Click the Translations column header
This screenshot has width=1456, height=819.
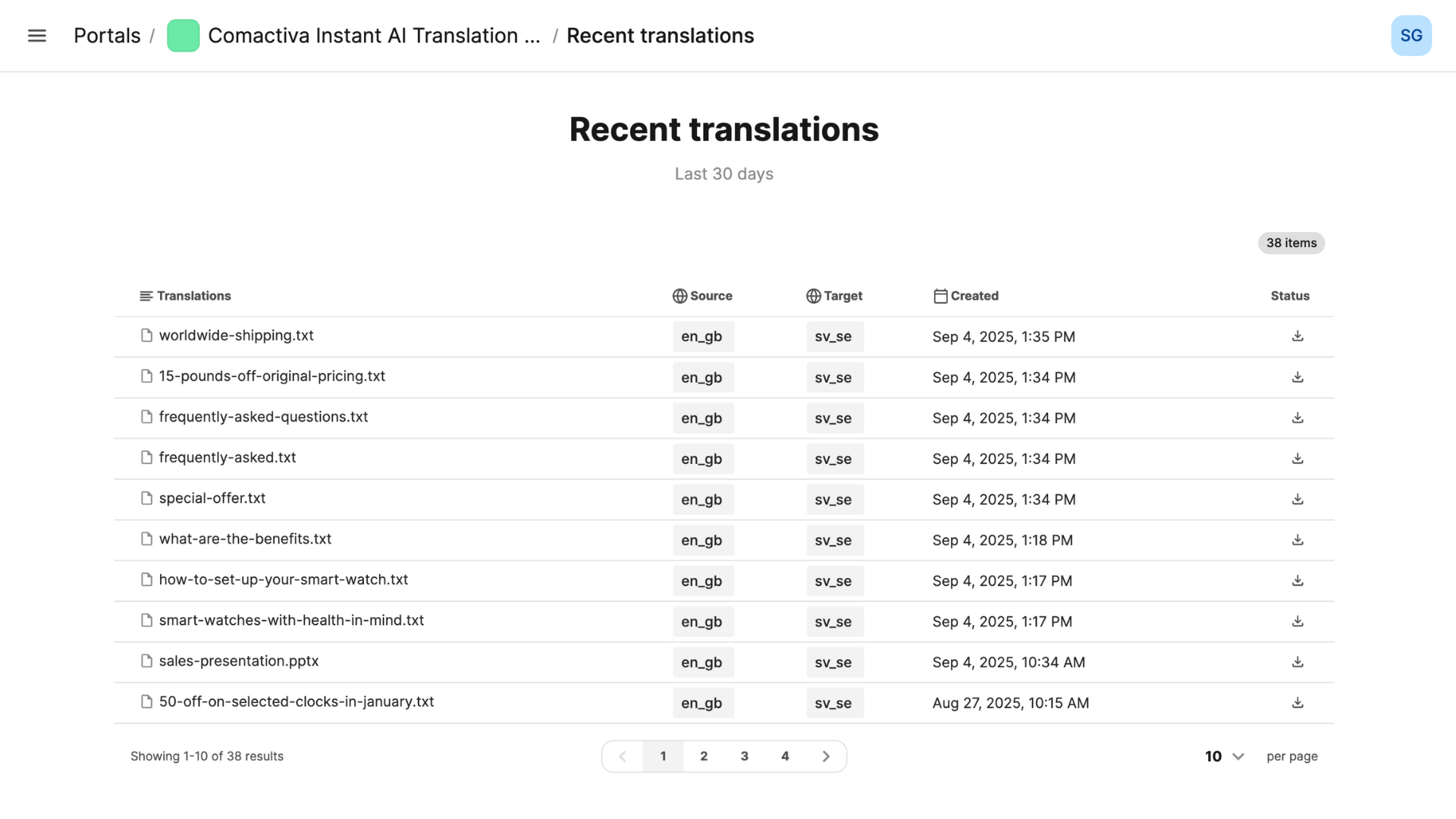click(x=186, y=296)
